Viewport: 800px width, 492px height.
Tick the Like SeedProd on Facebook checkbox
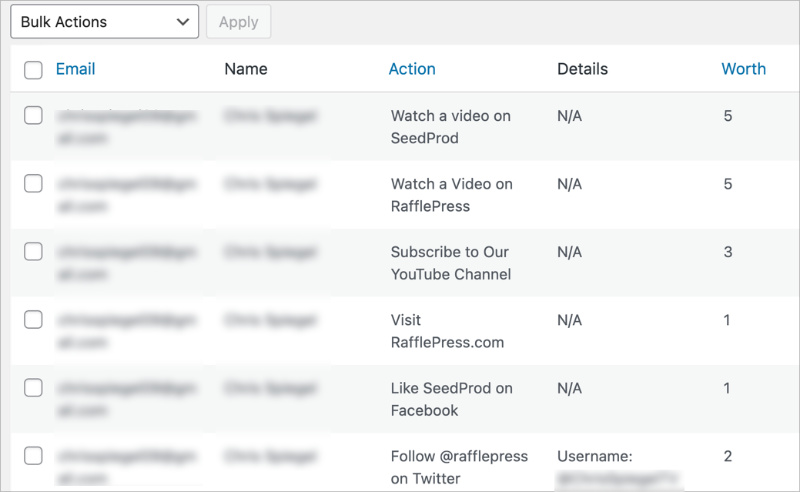click(33, 388)
